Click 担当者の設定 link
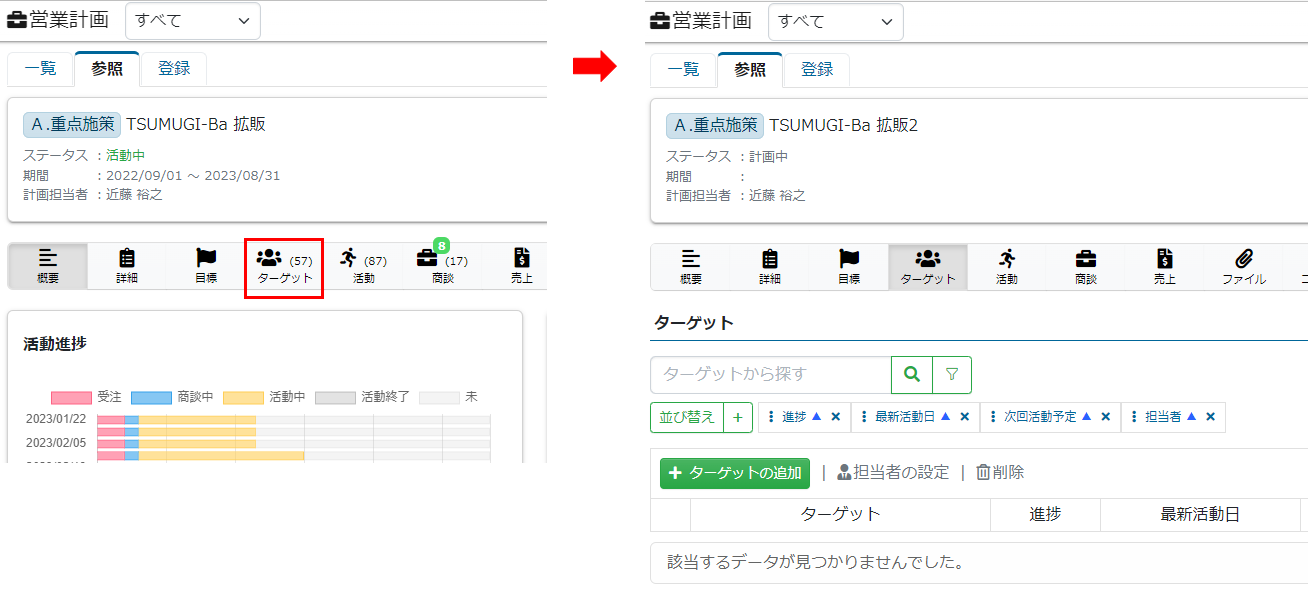This screenshot has width=1308, height=592. [893, 472]
